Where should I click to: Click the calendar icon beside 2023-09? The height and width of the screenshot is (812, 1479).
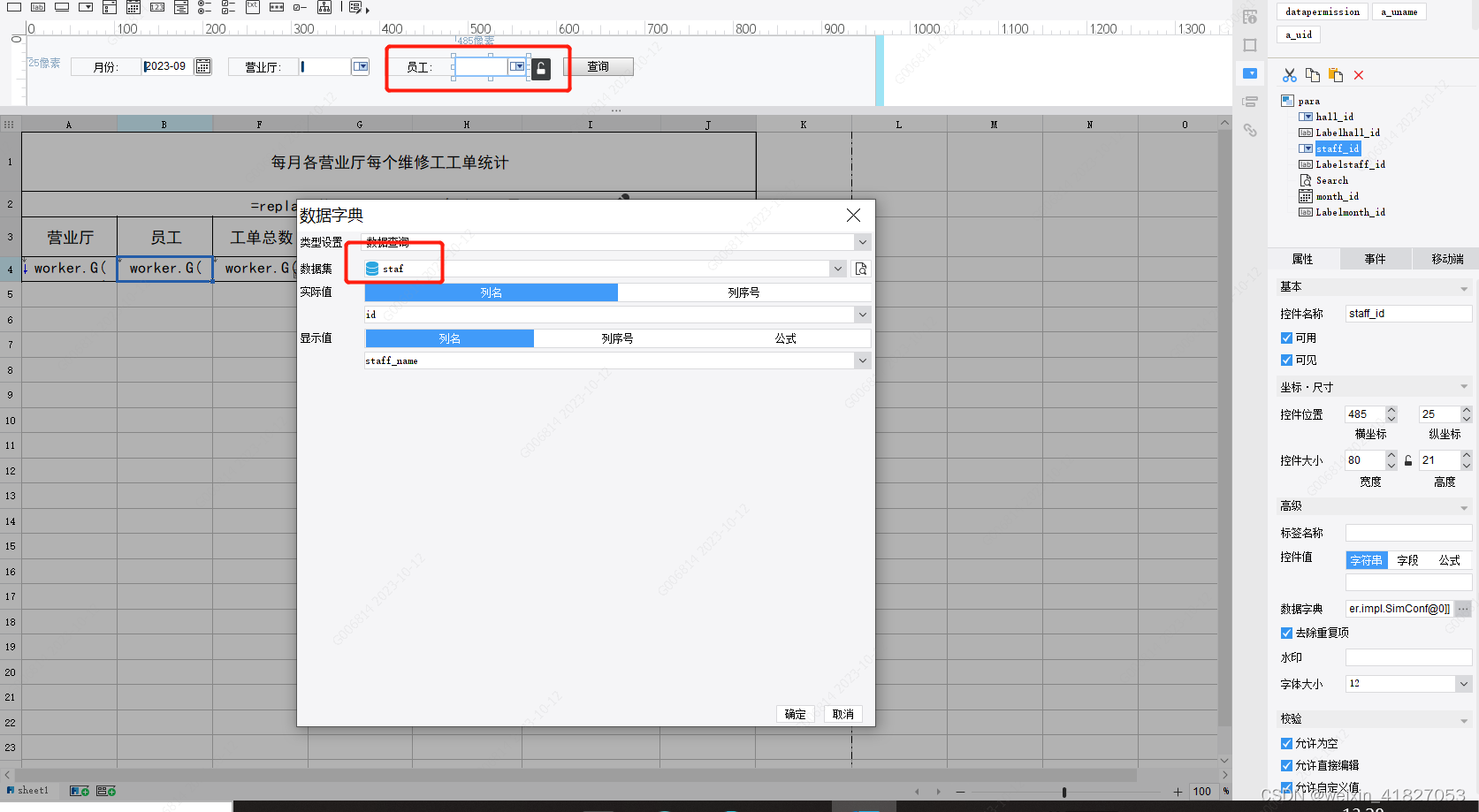point(203,66)
